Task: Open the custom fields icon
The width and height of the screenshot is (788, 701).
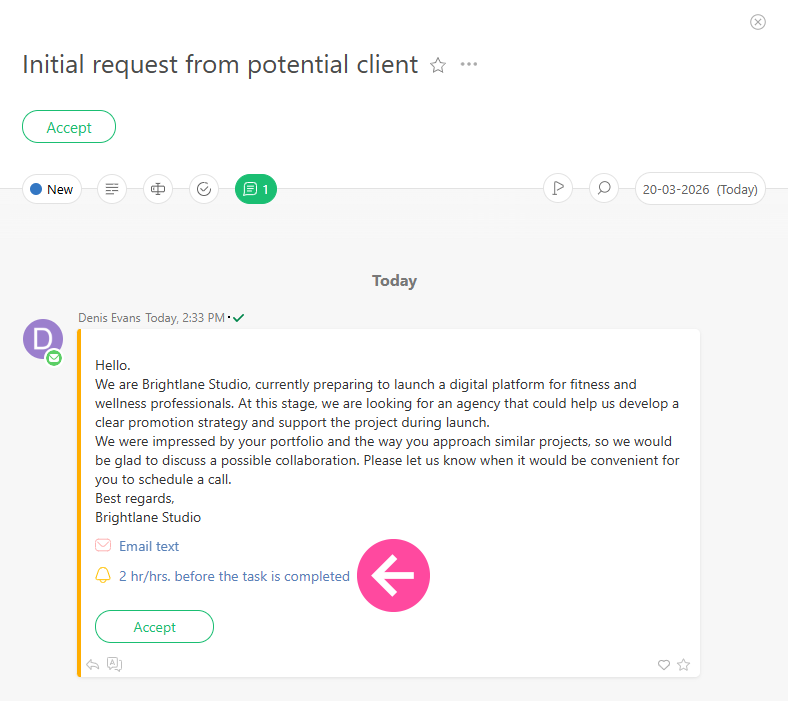Action: coord(158,189)
